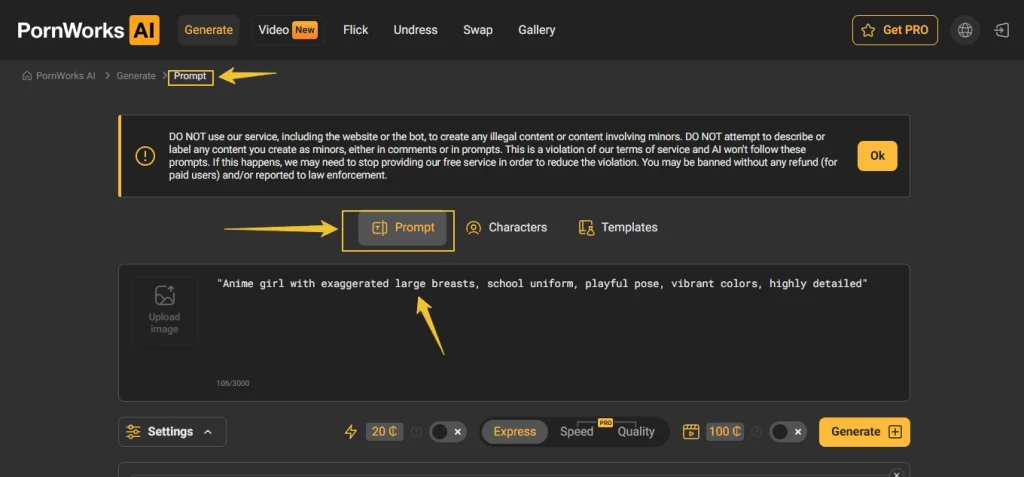Screen dimensions: 1024x477
Task: Click the warning exclamation icon in the notice
Action: click(145, 156)
